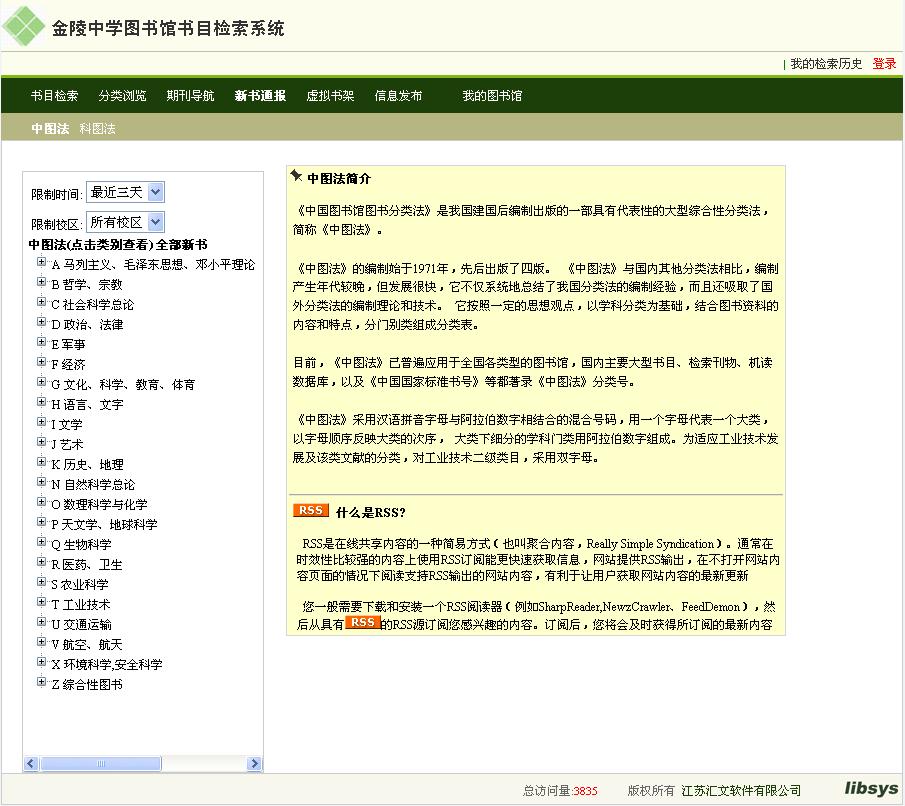Open the 分类浏览 menu item
This screenshot has height=806, width=905.
(122, 96)
